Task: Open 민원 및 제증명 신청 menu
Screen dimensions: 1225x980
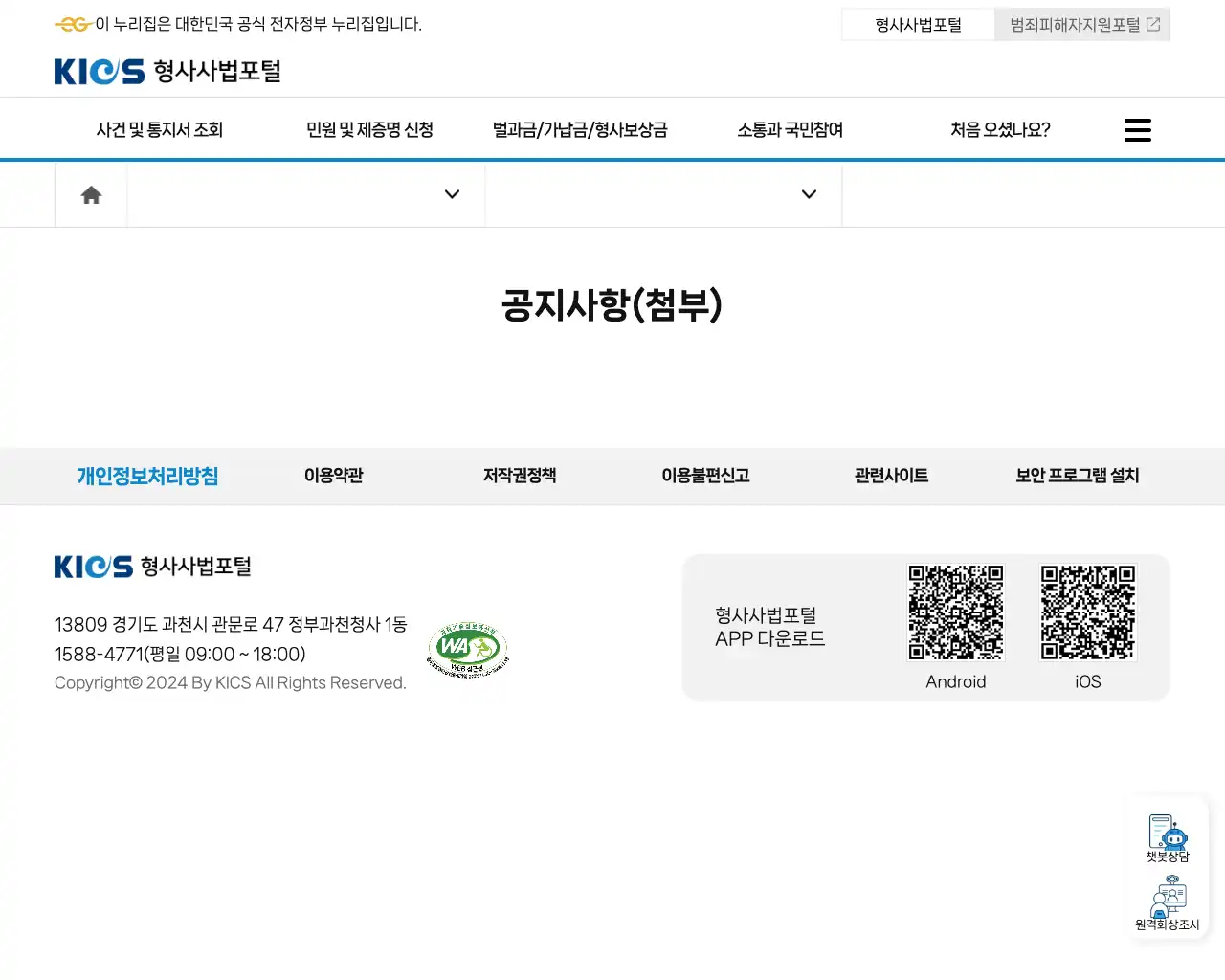Action: (x=369, y=130)
